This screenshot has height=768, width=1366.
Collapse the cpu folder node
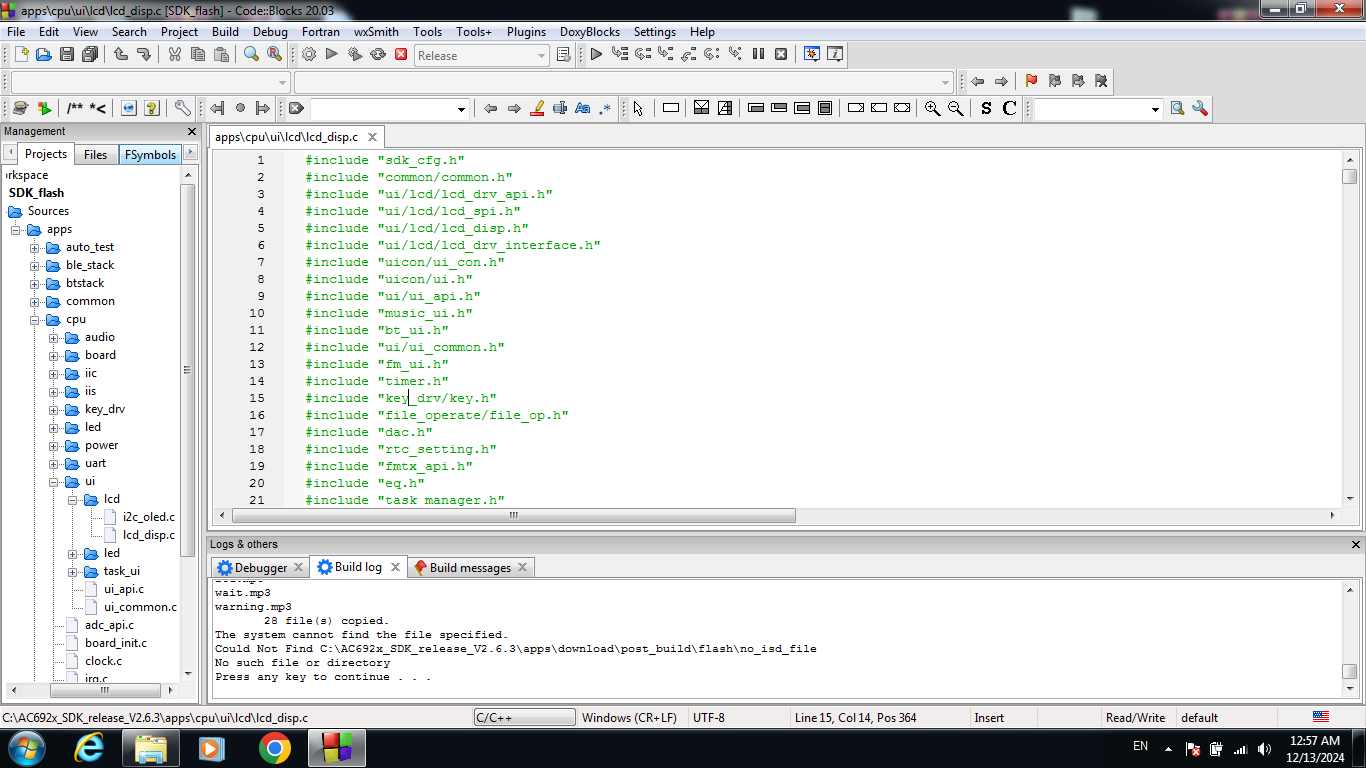(35, 319)
